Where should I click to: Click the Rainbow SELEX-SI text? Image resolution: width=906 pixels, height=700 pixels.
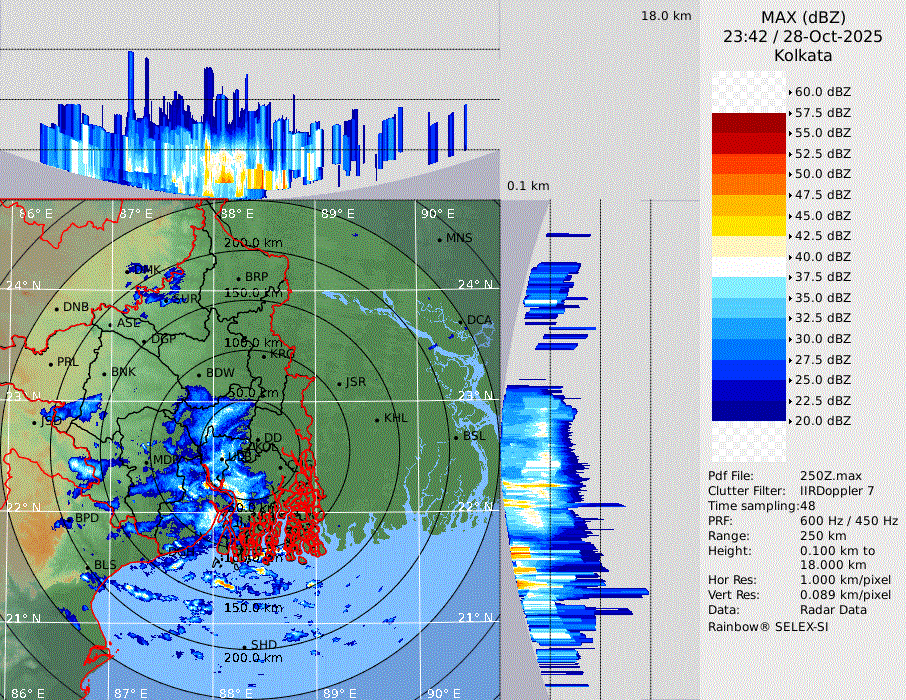[x=768, y=627]
